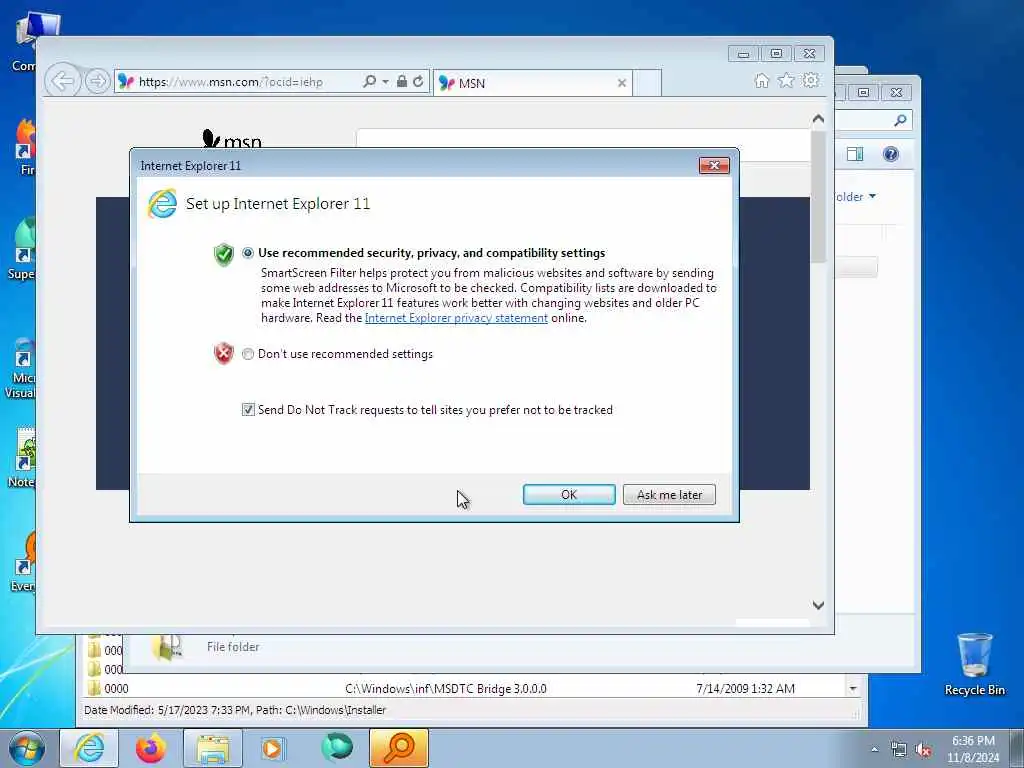This screenshot has height=768, width=1024.
Task: Confirm setup with the OK button
Action: coord(569,494)
